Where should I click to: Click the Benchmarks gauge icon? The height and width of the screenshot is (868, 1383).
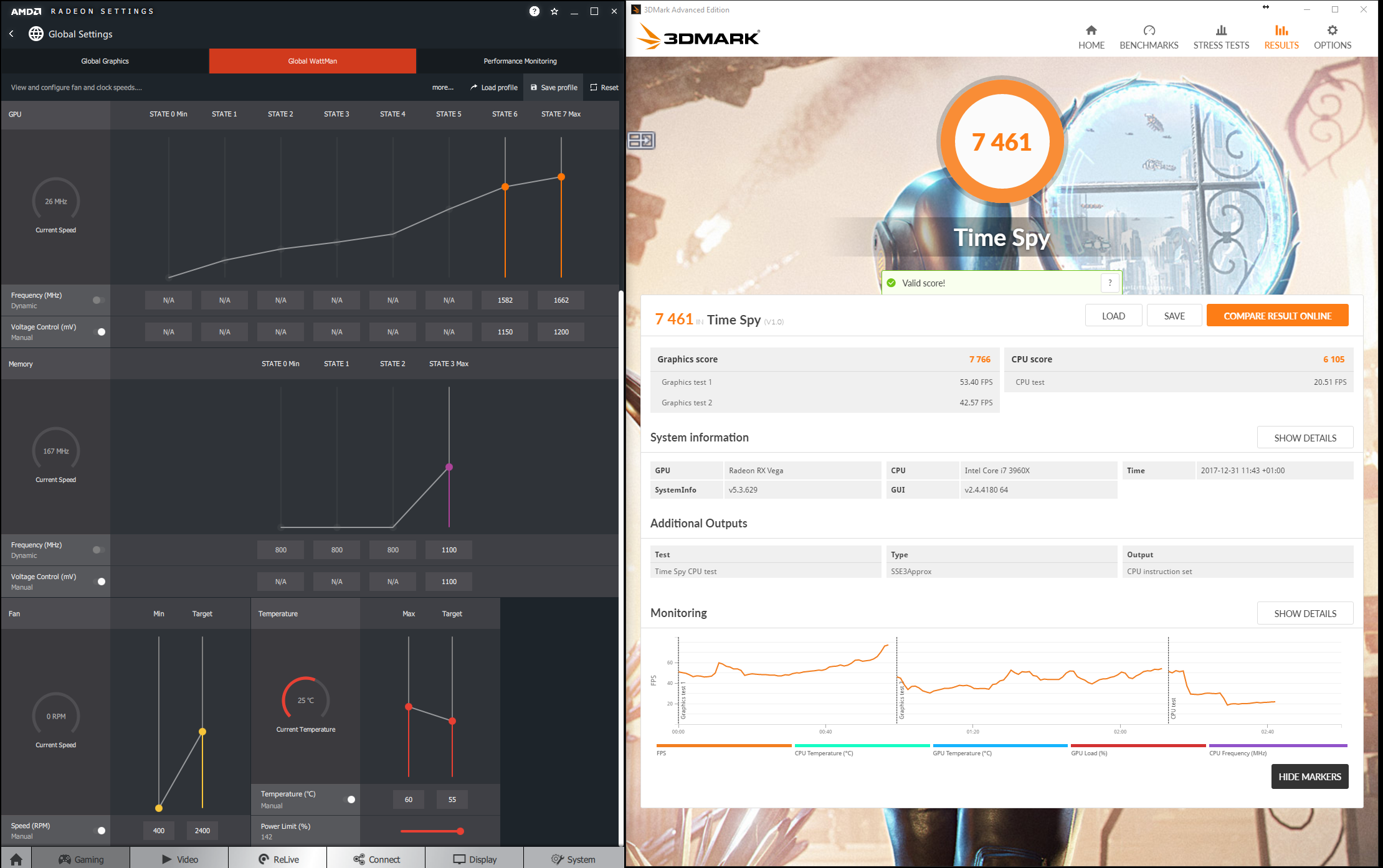1149,31
